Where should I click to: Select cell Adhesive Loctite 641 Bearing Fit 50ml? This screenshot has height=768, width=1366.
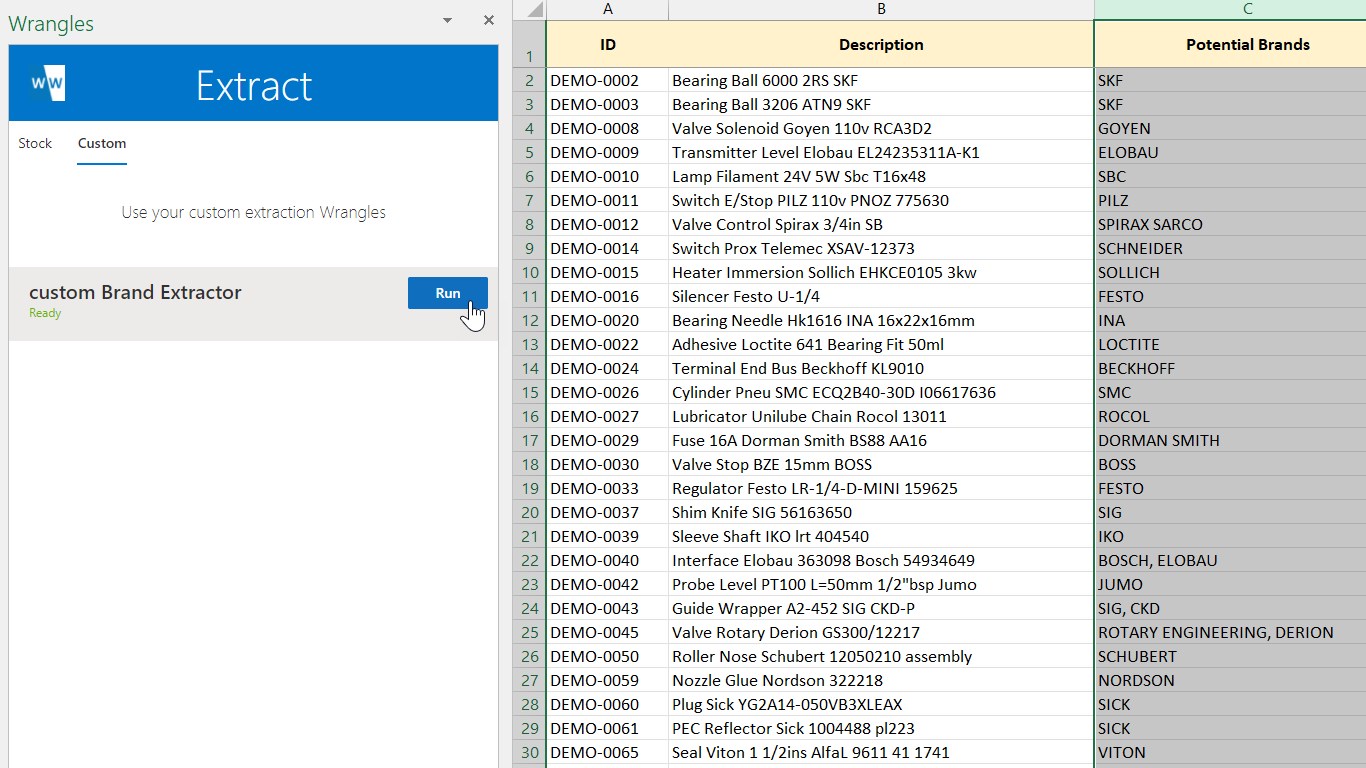point(881,344)
